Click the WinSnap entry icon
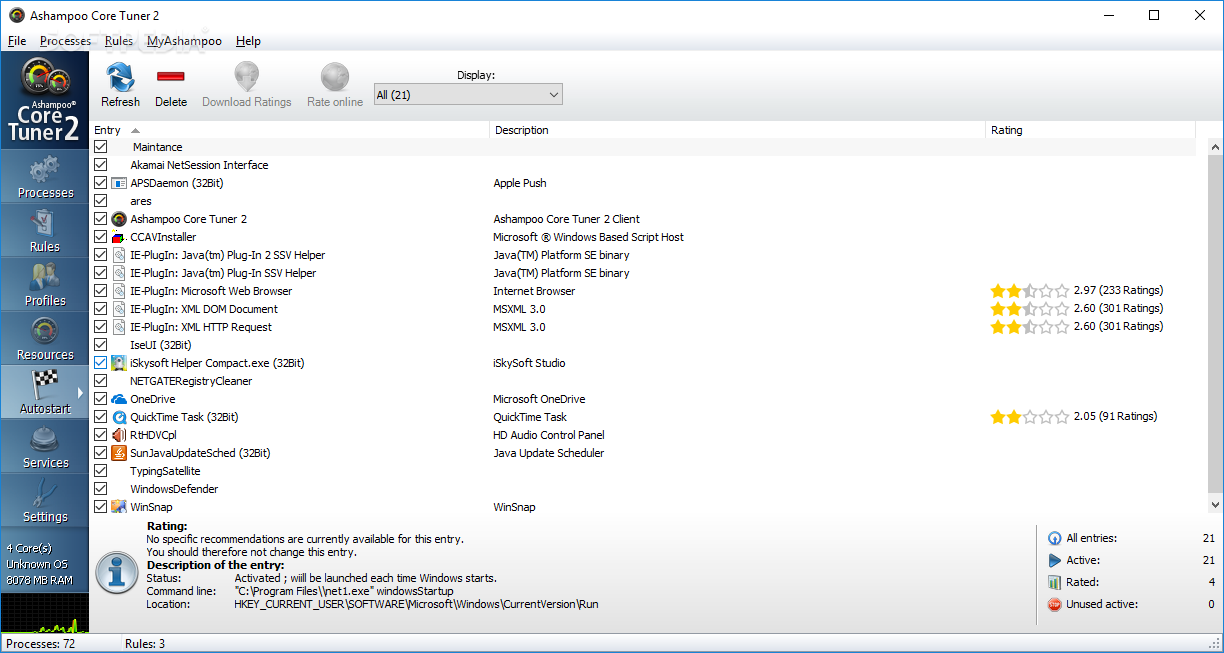 coord(119,507)
